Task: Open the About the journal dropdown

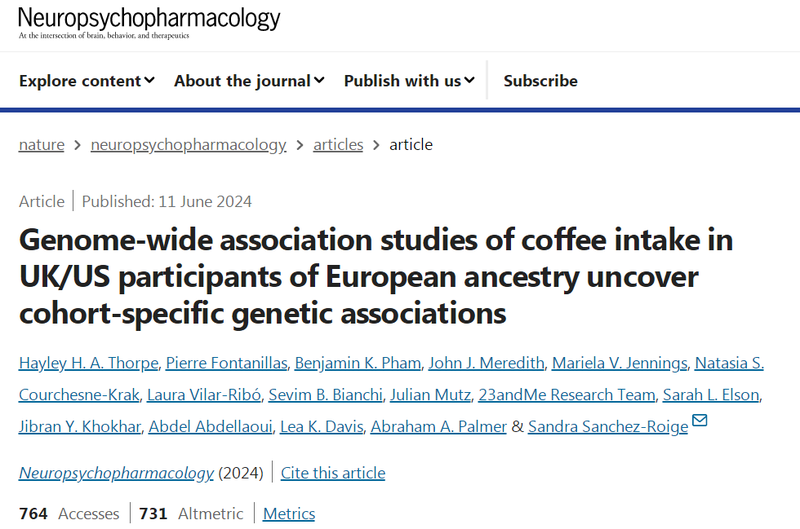Action: click(249, 81)
